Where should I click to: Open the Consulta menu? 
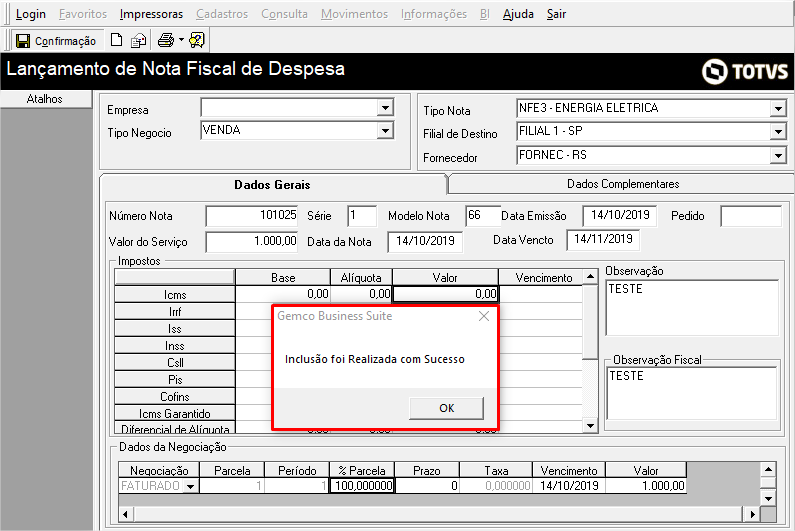[284, 14]
